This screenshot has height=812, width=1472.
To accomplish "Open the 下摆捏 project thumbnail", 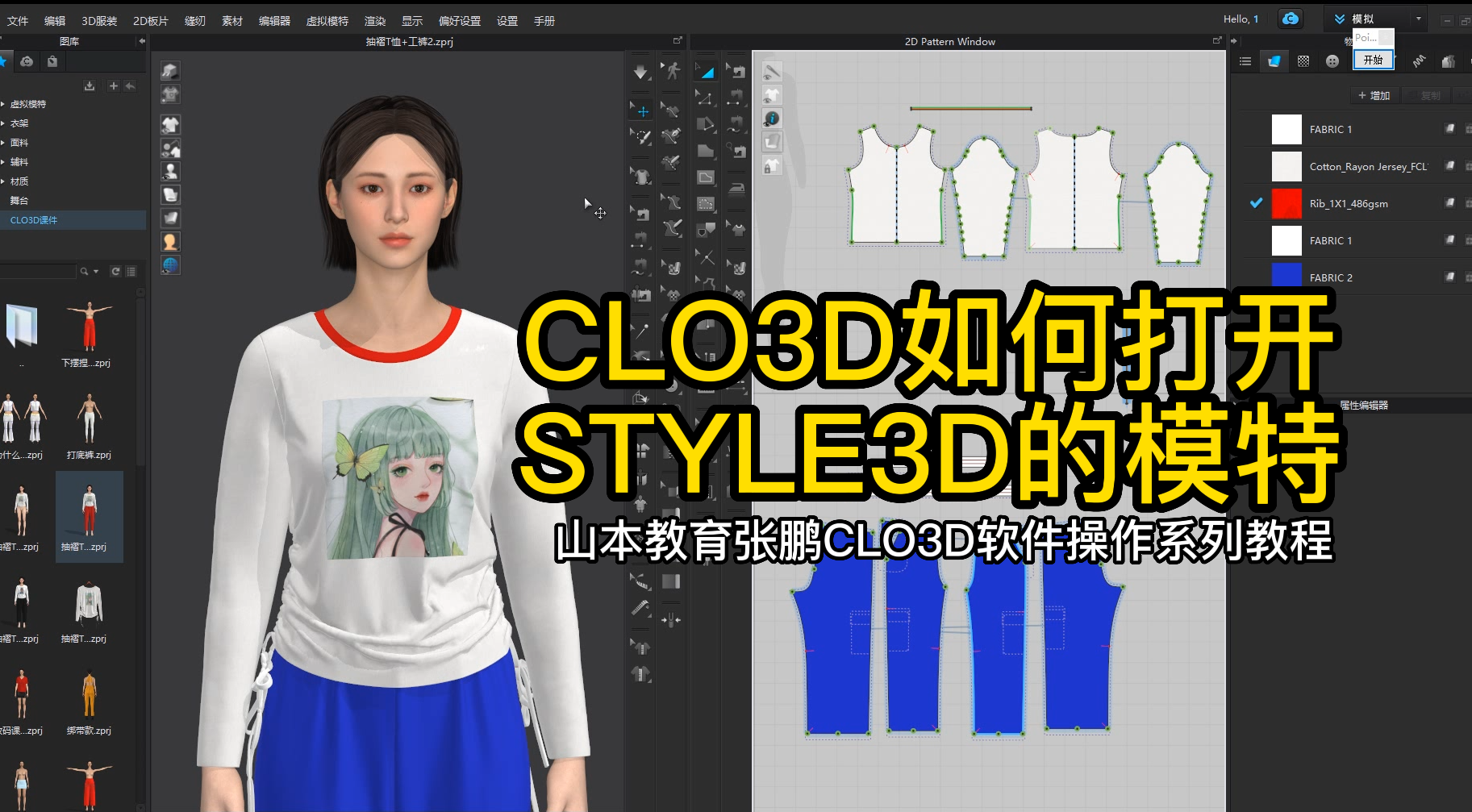I will 89,334.
